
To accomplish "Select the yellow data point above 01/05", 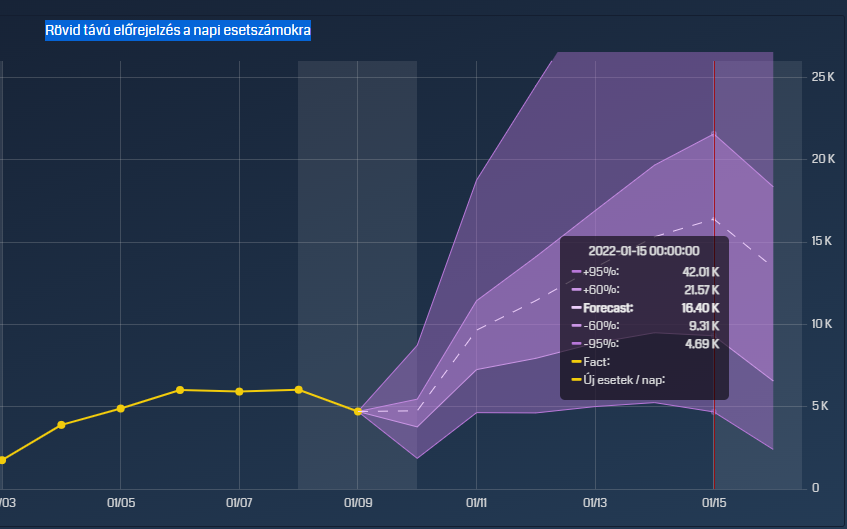I will click(x=121, y=408).
